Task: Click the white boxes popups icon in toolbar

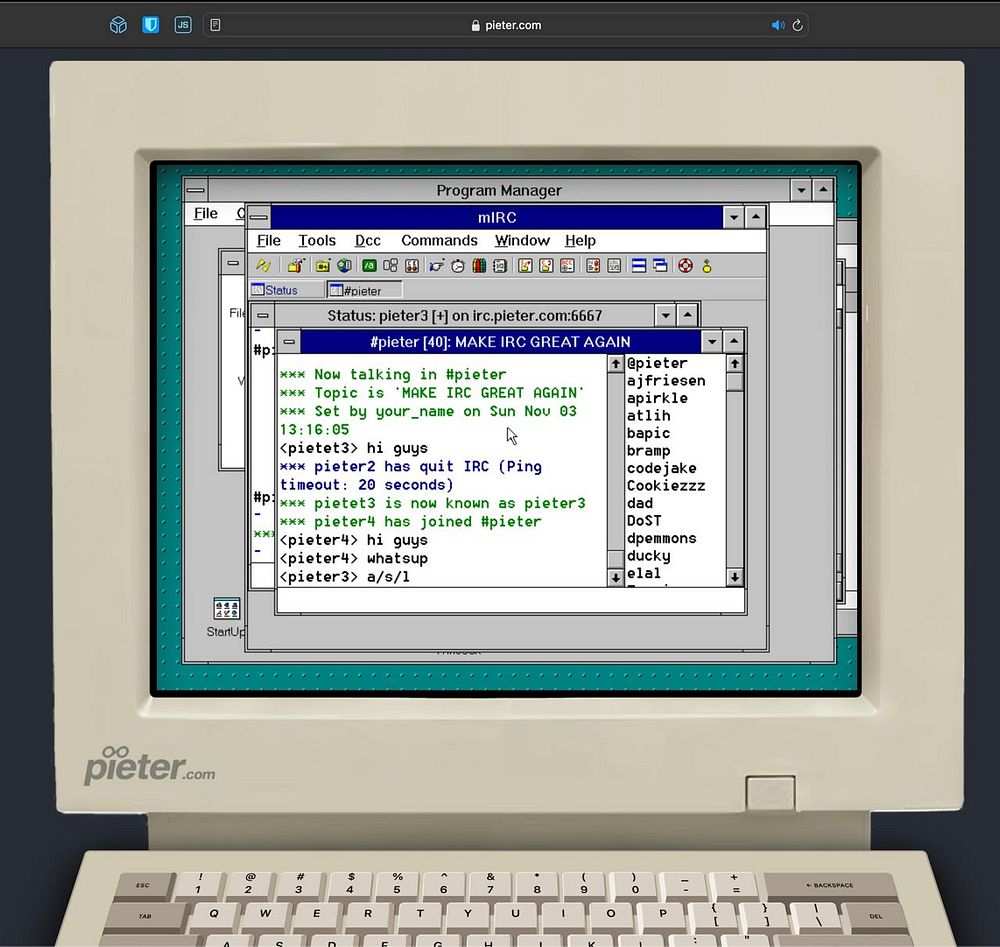Action: (x=390, y=266)
